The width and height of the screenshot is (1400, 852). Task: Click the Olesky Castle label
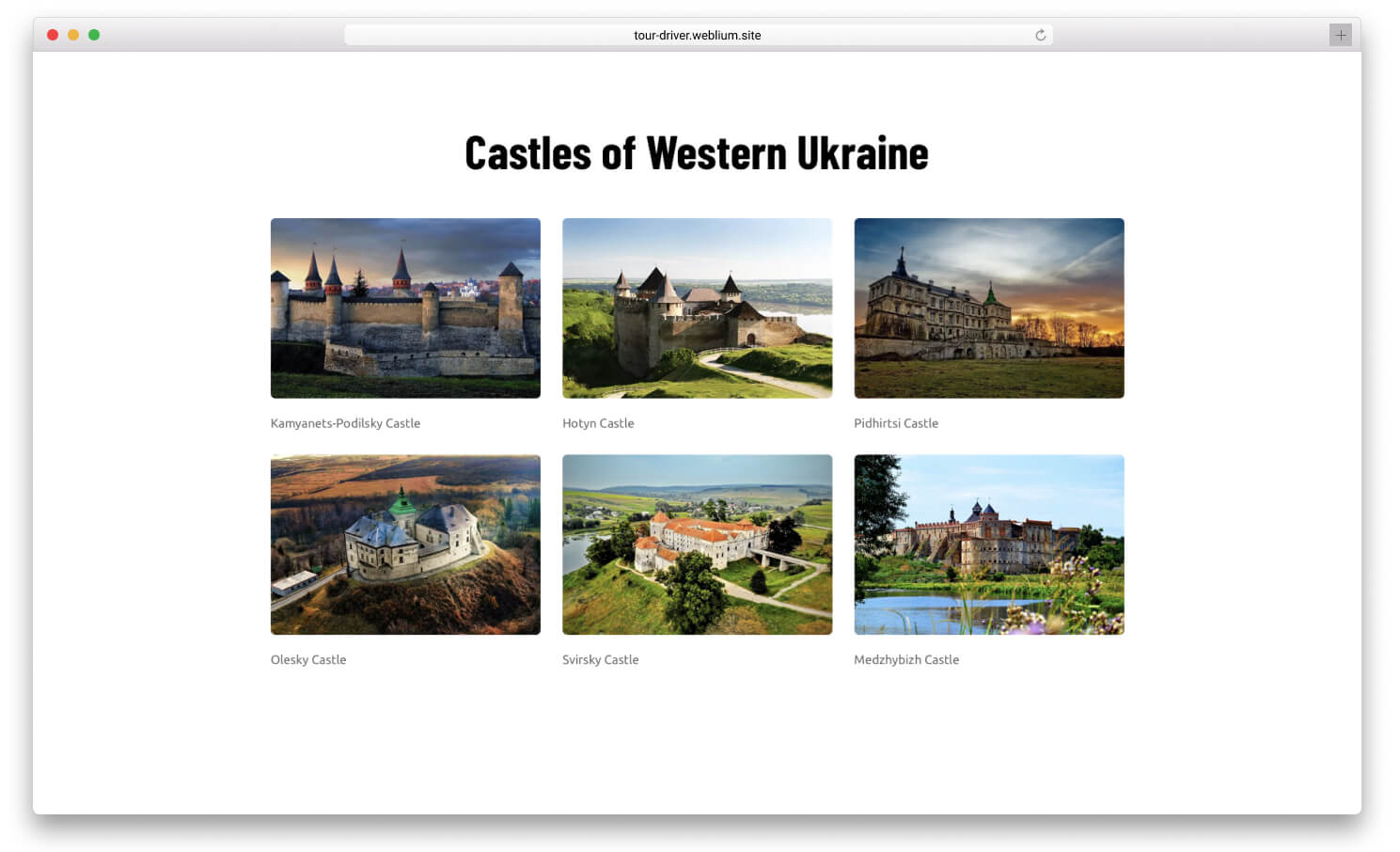pos(308,659)
